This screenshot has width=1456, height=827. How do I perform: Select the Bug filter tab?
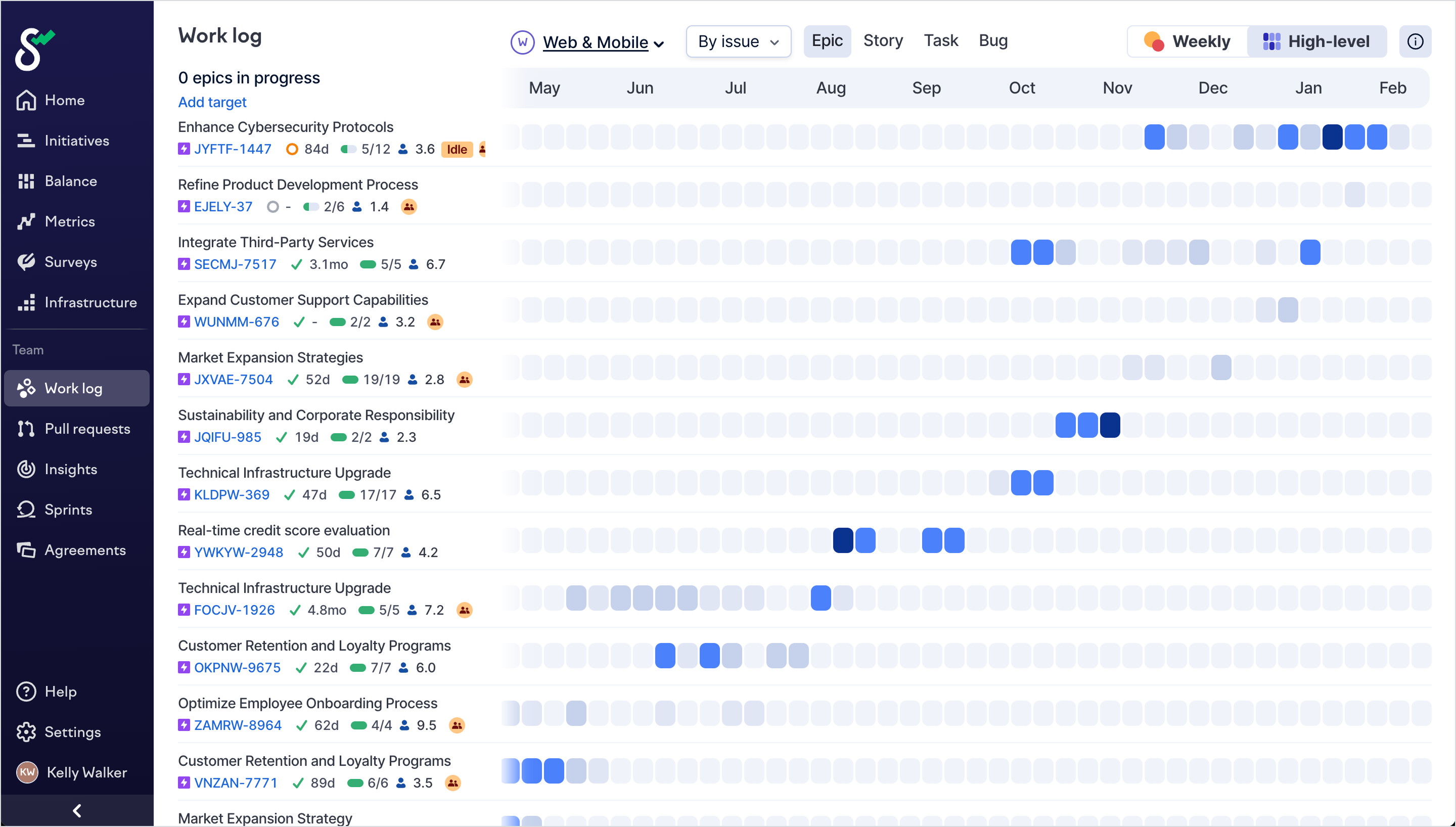(992, 40)
